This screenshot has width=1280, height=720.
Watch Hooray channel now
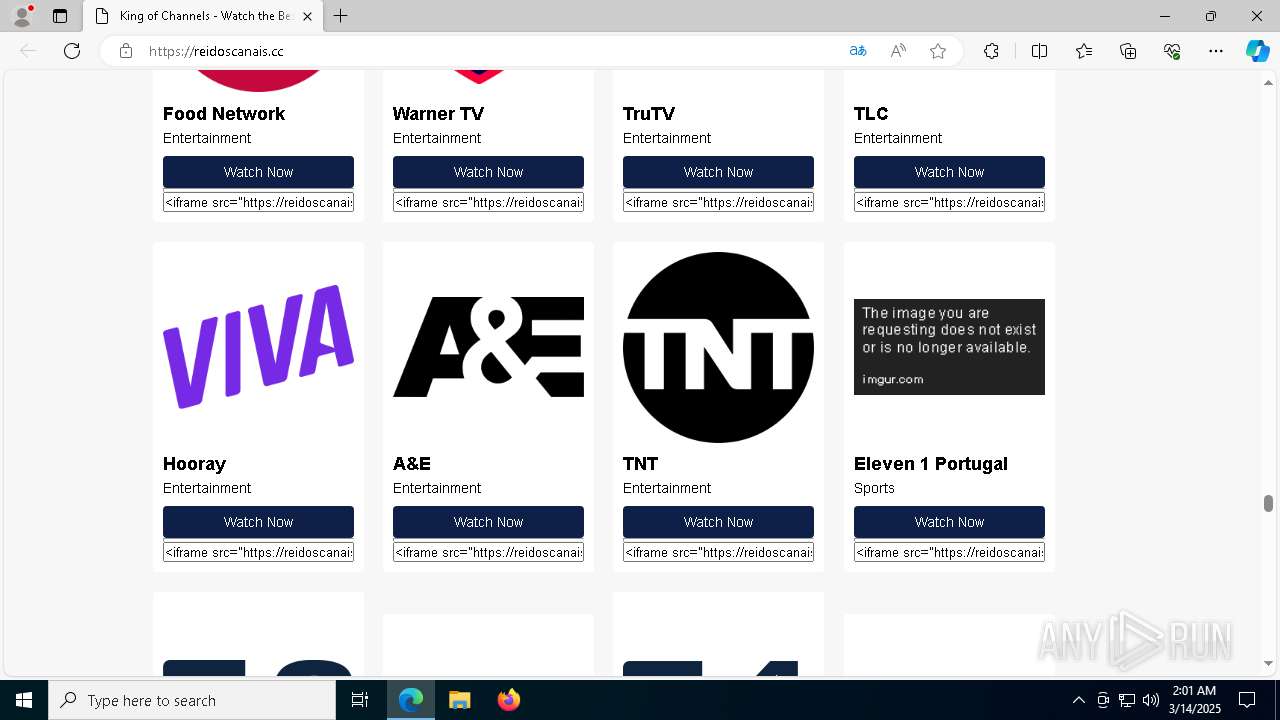click(x=258, y=522)
